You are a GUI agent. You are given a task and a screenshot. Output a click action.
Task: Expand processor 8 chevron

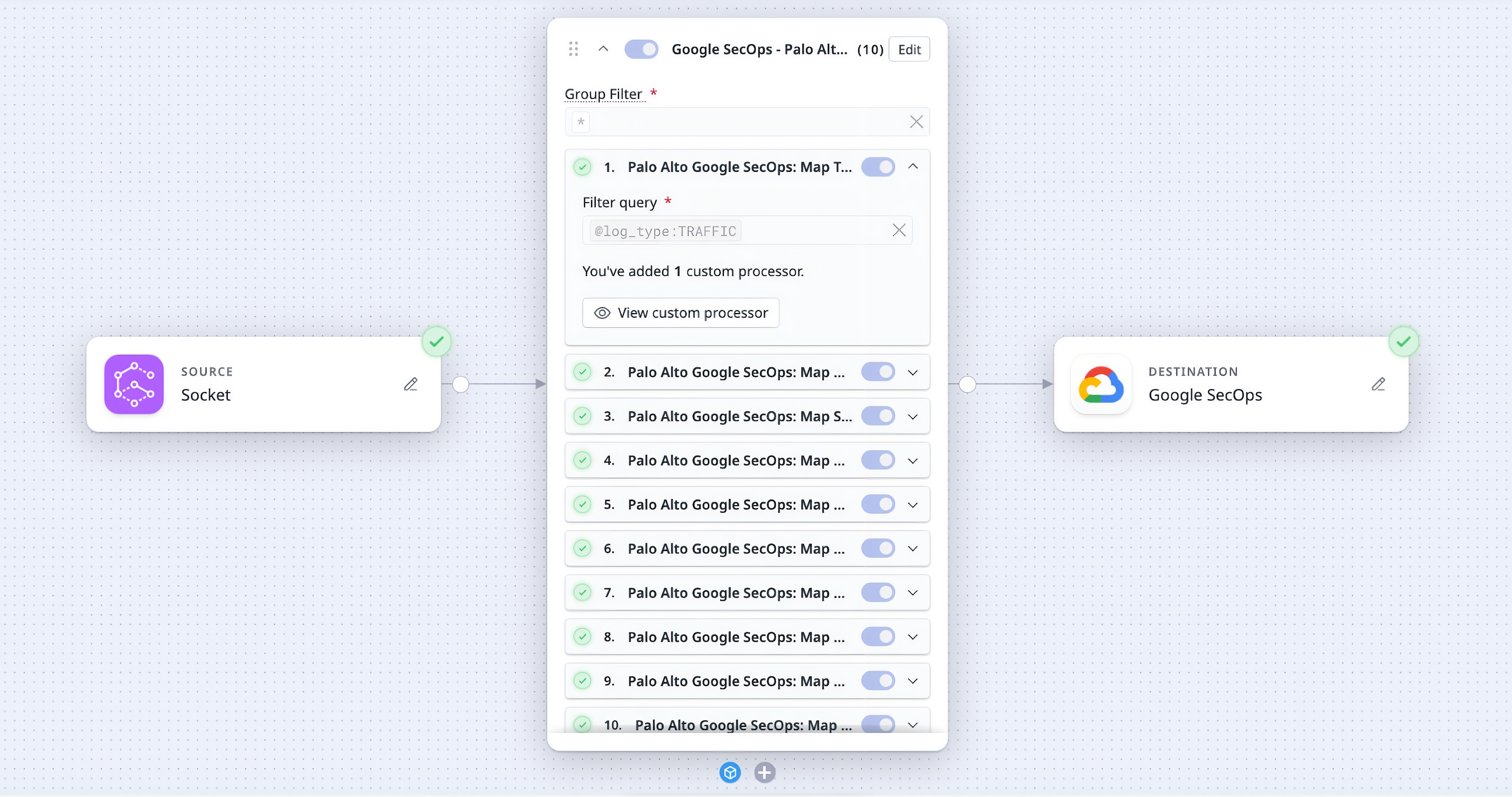pos(913,637)
